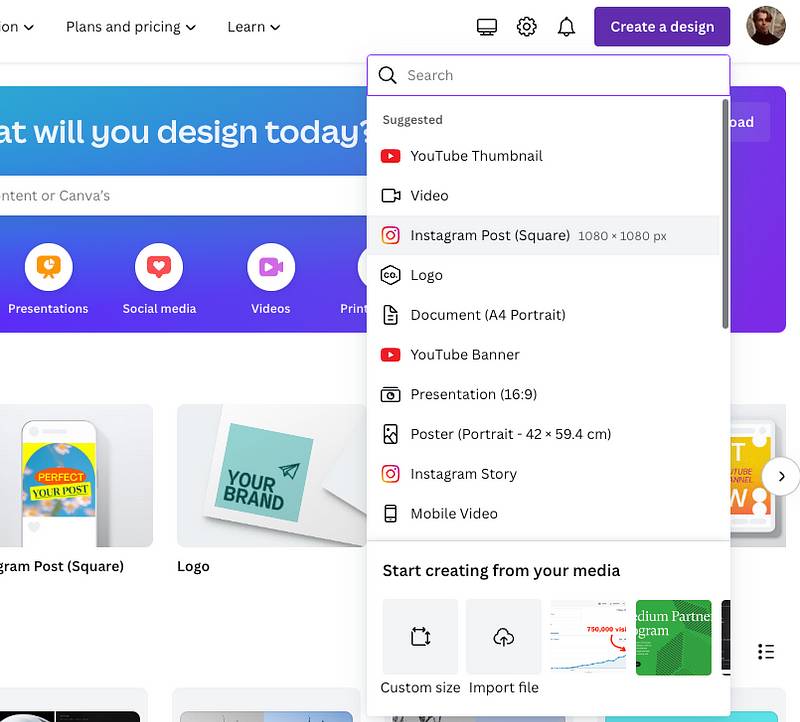This screenshot has height=722, width=800.
Task: Select Document (A4 Portrait) option
Action: [x=543, y=315]
